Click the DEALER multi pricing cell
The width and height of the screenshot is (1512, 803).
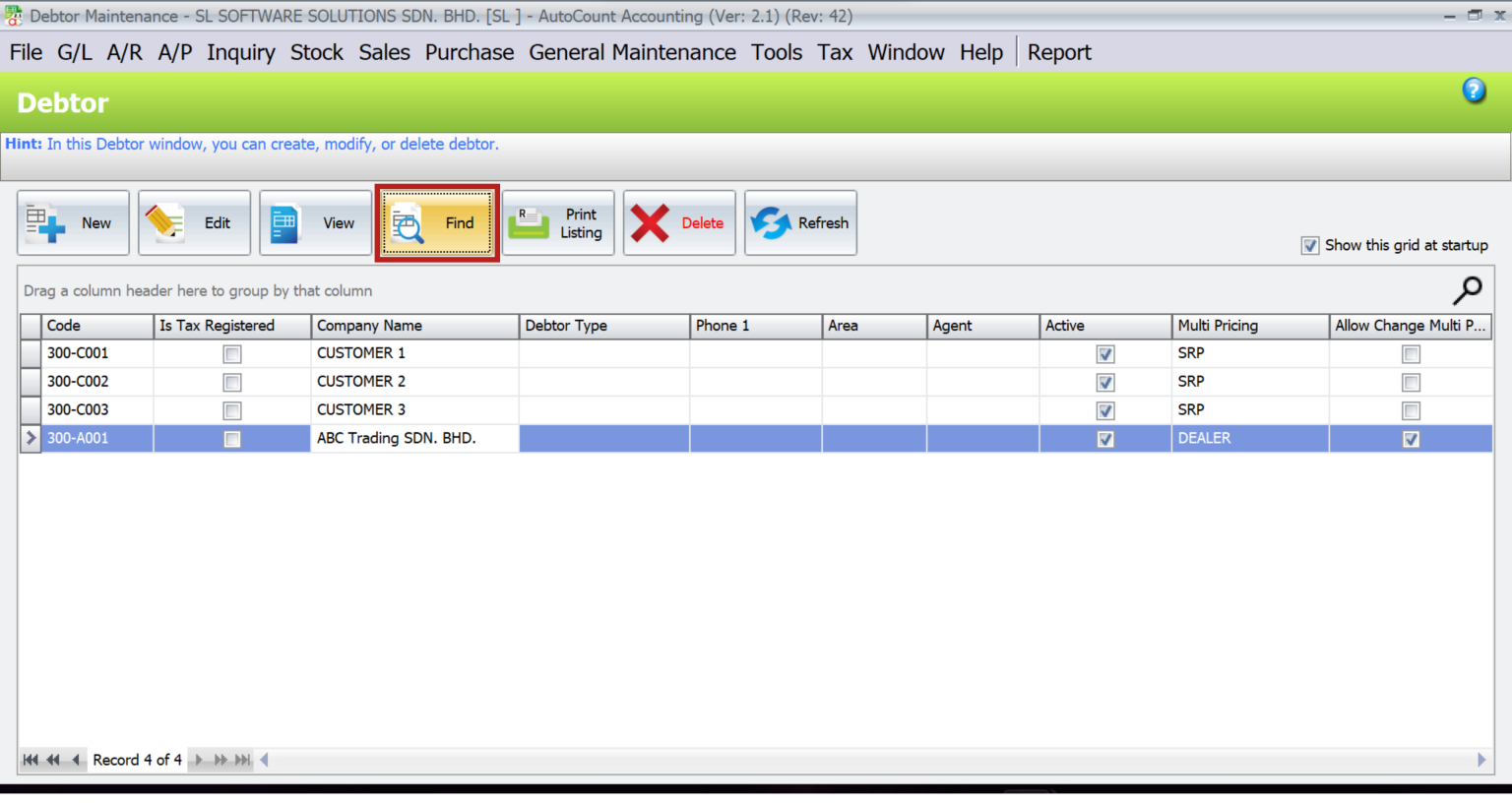pos(1250,439)
